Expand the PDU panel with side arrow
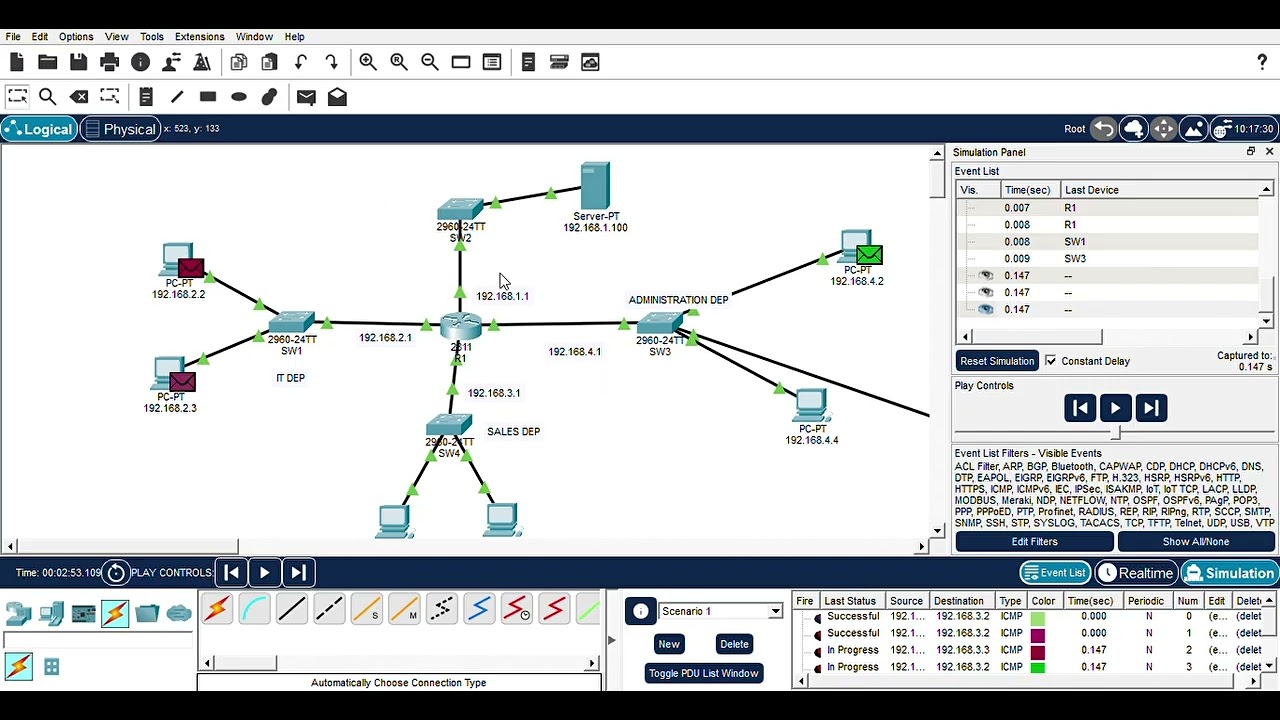Viewport: 1280px width, 720px height. coord(611,640)
